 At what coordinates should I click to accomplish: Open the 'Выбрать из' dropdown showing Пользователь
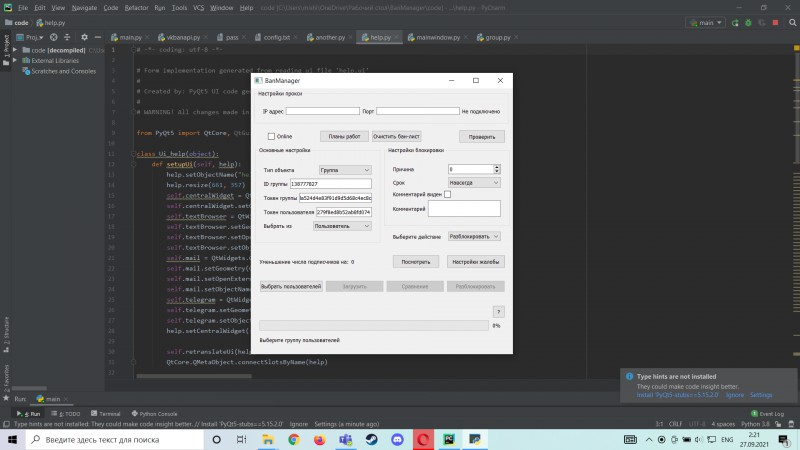tap(342, 226)
